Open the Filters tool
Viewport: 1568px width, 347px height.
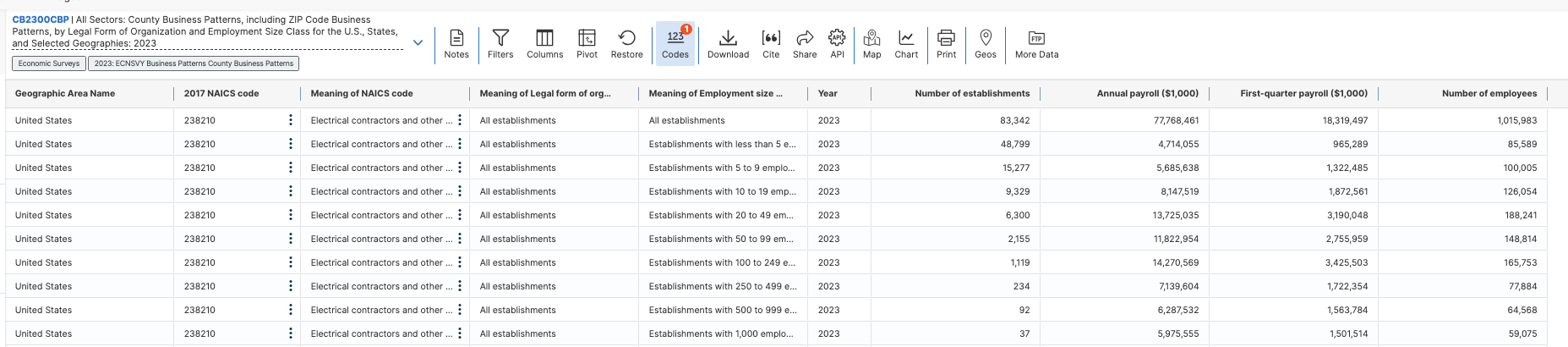tap(500, 44)
